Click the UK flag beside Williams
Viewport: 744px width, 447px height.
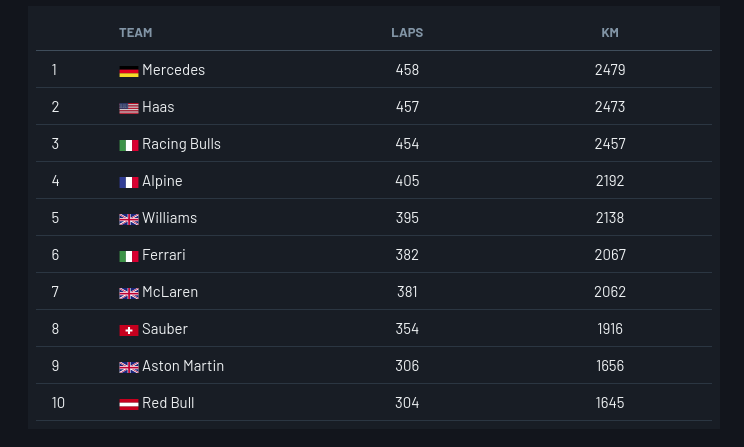[x=129, y=219]
